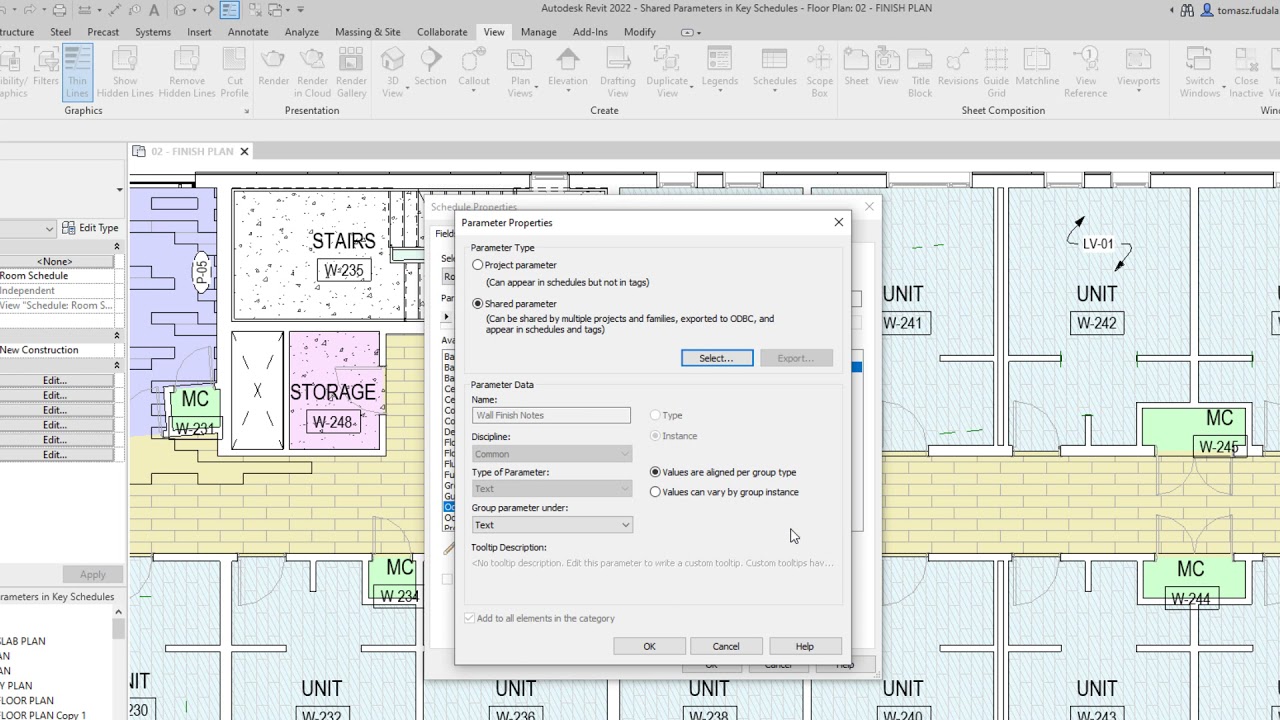Click OK in Parameter Properties dialog
1280x720 pixels.
point(649,647)
